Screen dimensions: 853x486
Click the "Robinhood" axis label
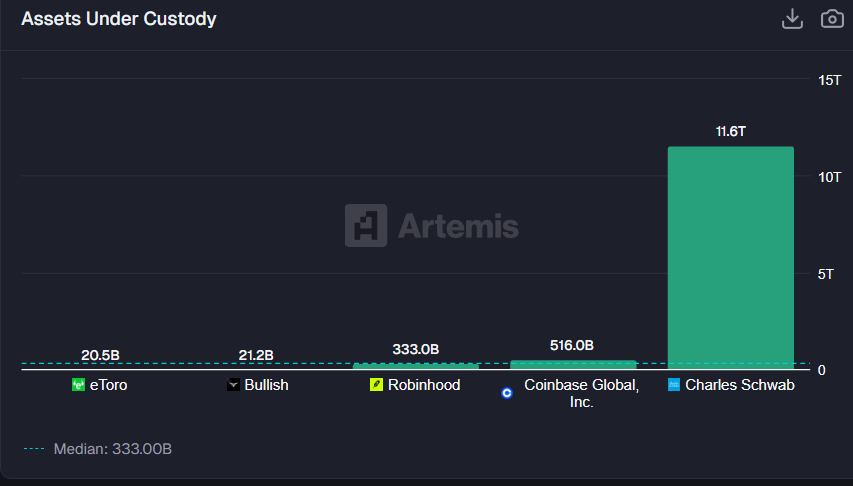(424, 385)
